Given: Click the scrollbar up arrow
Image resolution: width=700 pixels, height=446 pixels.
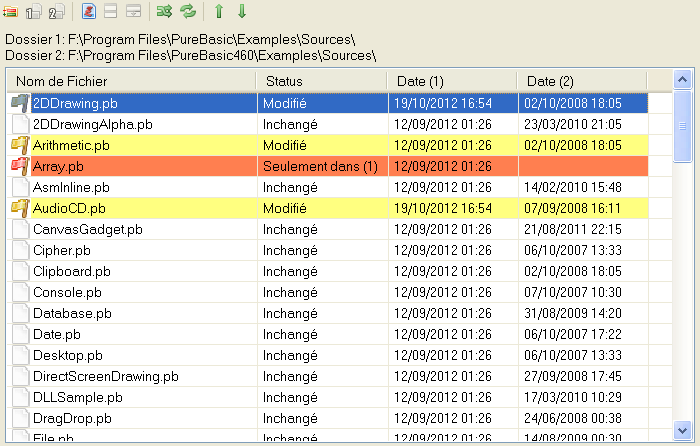Looking at the screenshot, I should (x=683, y=80).
